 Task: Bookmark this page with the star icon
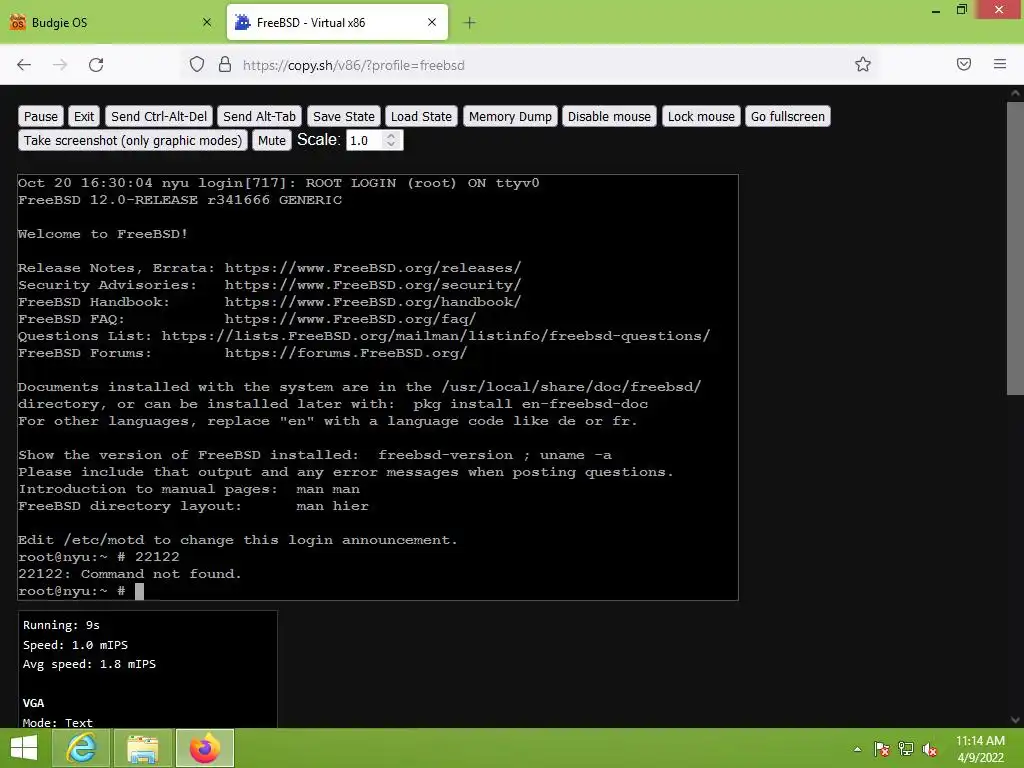(863, 64)
